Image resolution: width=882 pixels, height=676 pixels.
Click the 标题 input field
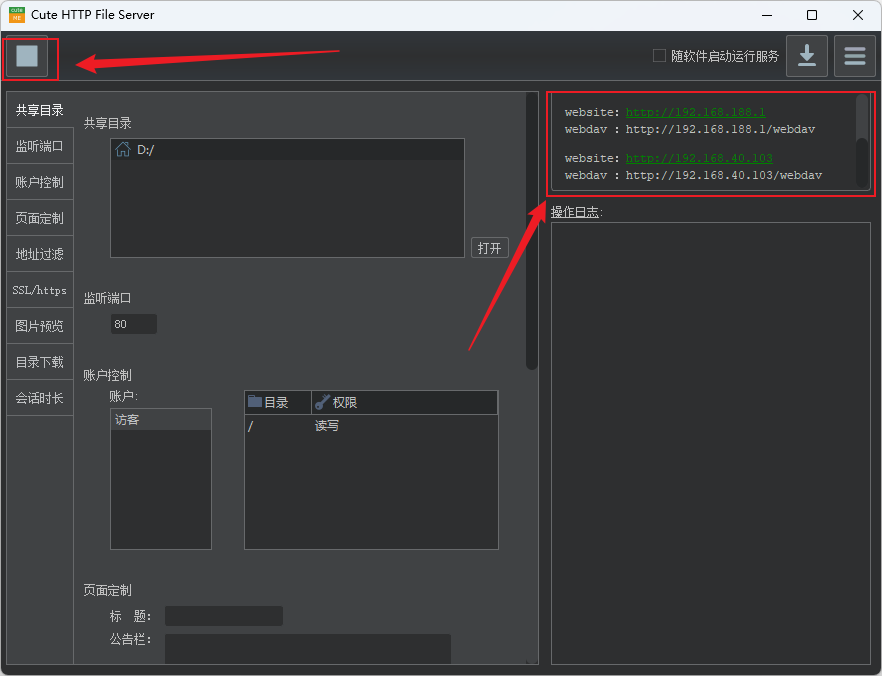[224, 616]
